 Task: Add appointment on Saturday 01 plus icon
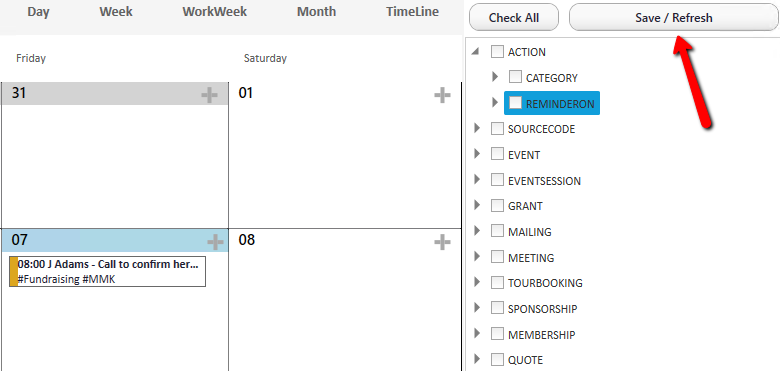tap(442, 94)
